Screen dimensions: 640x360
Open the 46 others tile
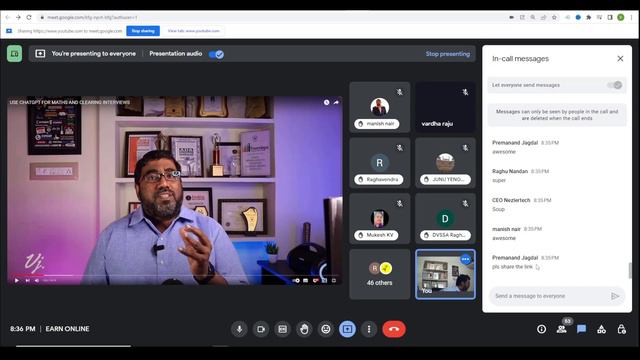coord(380,274)
